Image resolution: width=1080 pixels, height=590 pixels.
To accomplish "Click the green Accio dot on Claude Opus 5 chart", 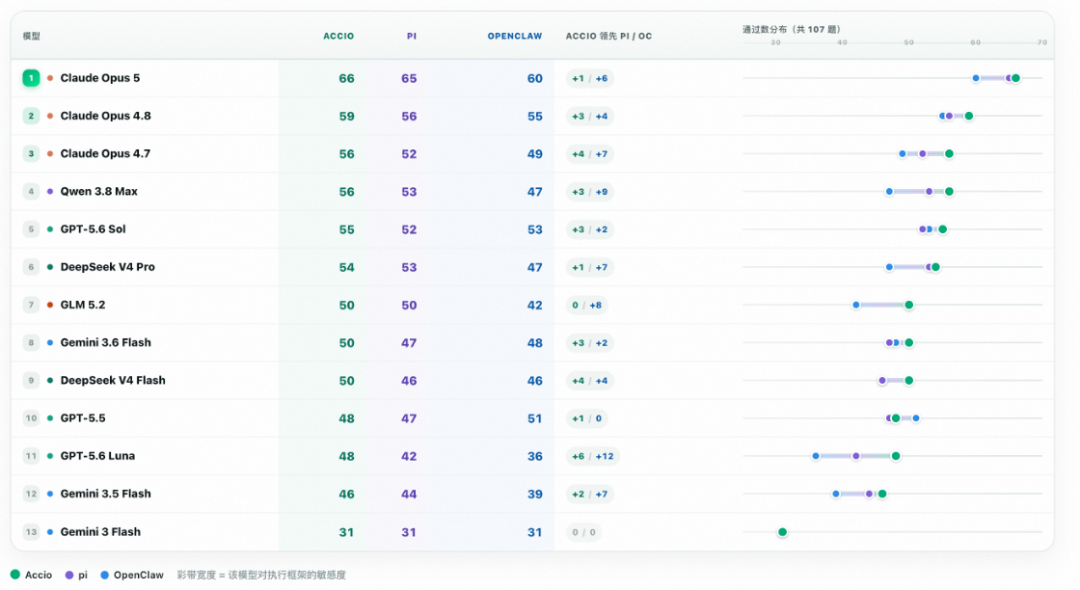I will pyautogui.click(x=1016, y=78).
